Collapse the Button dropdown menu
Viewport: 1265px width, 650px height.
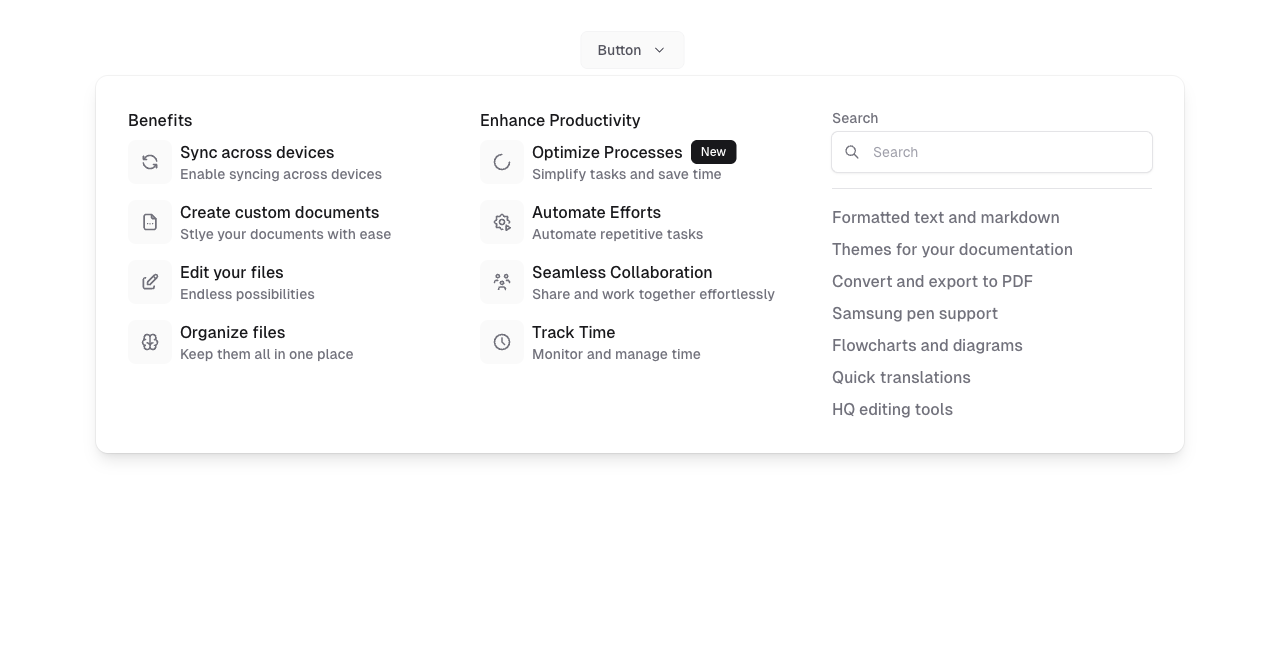620,50
